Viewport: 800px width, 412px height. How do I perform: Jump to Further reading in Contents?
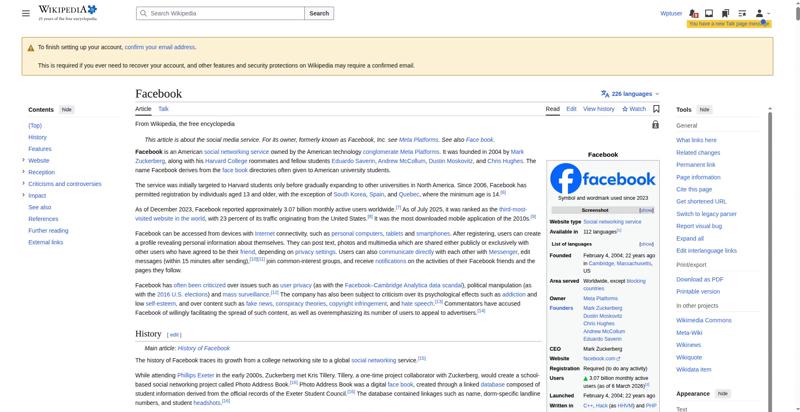48,230
